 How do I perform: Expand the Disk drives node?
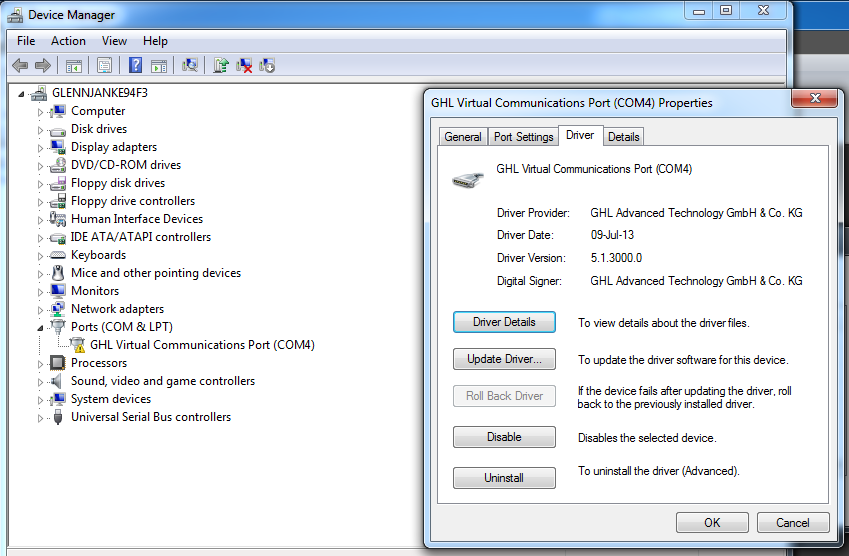40,130
